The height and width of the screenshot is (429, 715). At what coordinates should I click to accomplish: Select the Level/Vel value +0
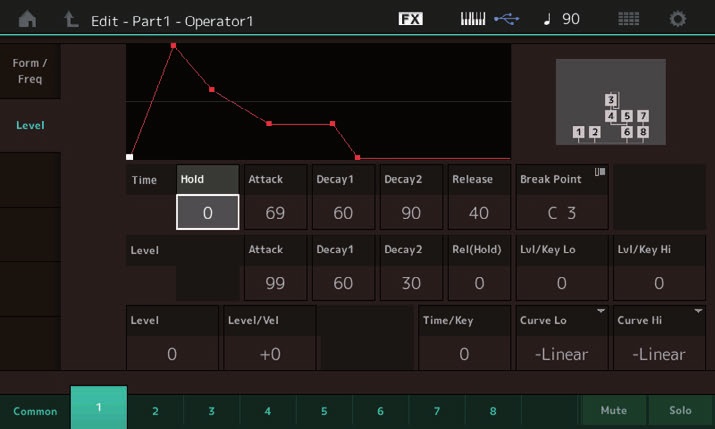270,354
